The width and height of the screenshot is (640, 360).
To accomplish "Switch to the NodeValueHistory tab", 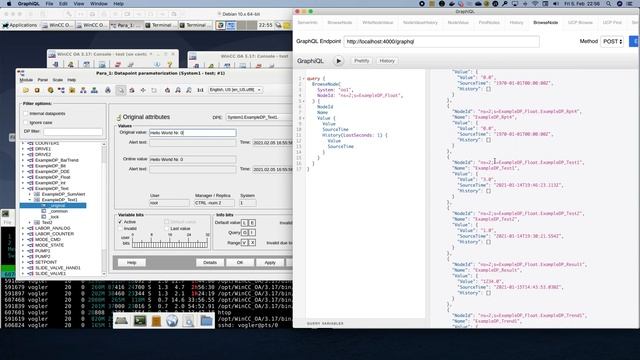I will (420, 22).
